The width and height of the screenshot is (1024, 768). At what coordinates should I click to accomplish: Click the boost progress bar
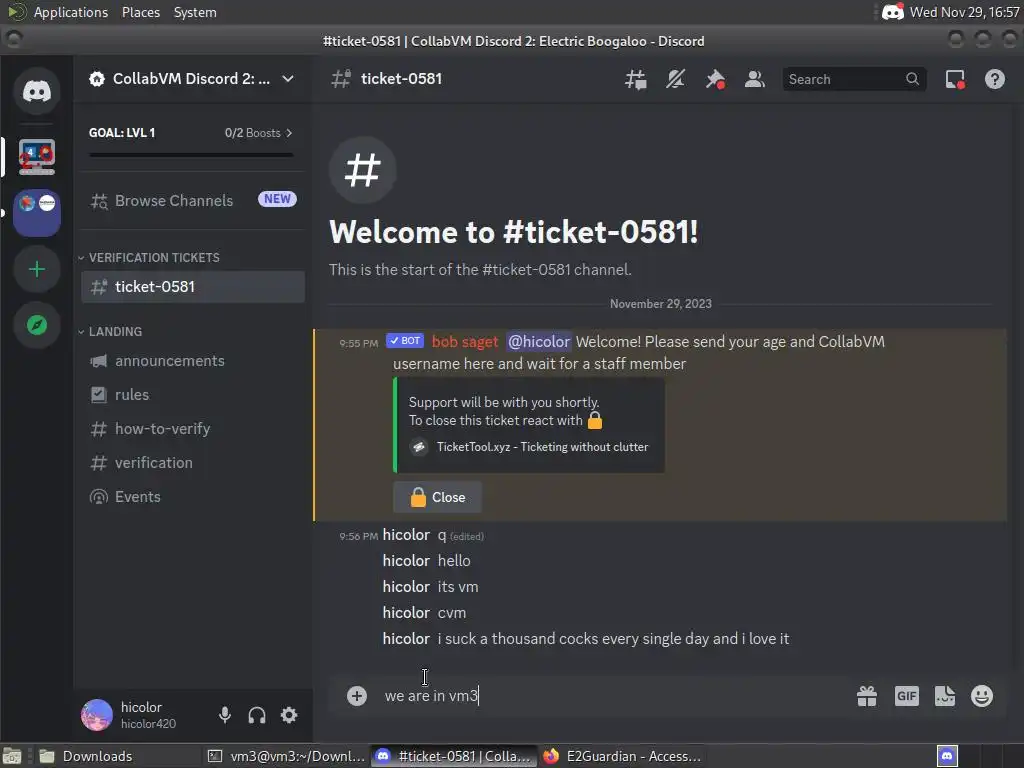pyautogui.click(x=191, y=155)
